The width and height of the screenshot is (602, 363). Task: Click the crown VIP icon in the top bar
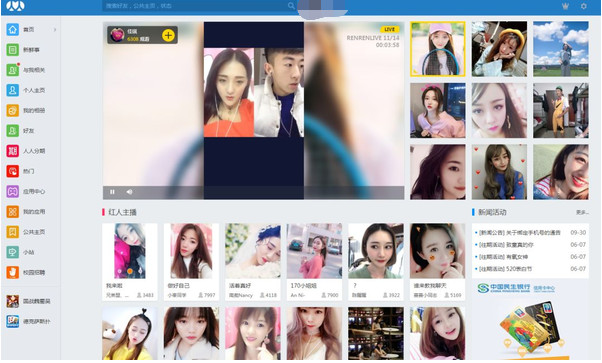click(x=565, y=6)
